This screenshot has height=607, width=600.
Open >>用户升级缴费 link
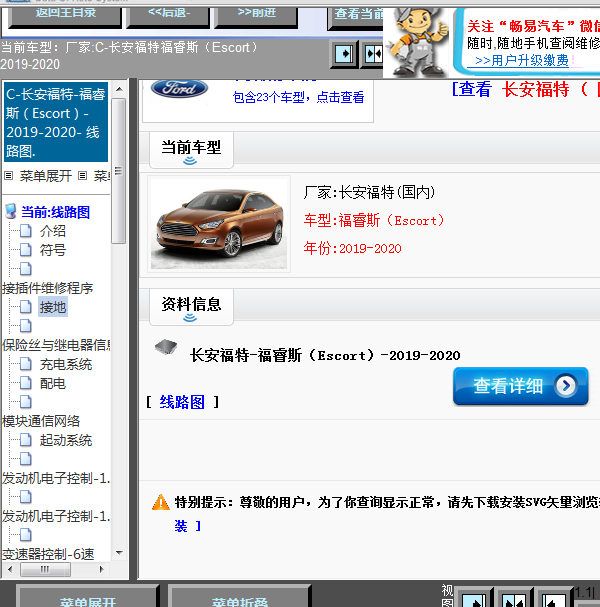click(522, 60)
